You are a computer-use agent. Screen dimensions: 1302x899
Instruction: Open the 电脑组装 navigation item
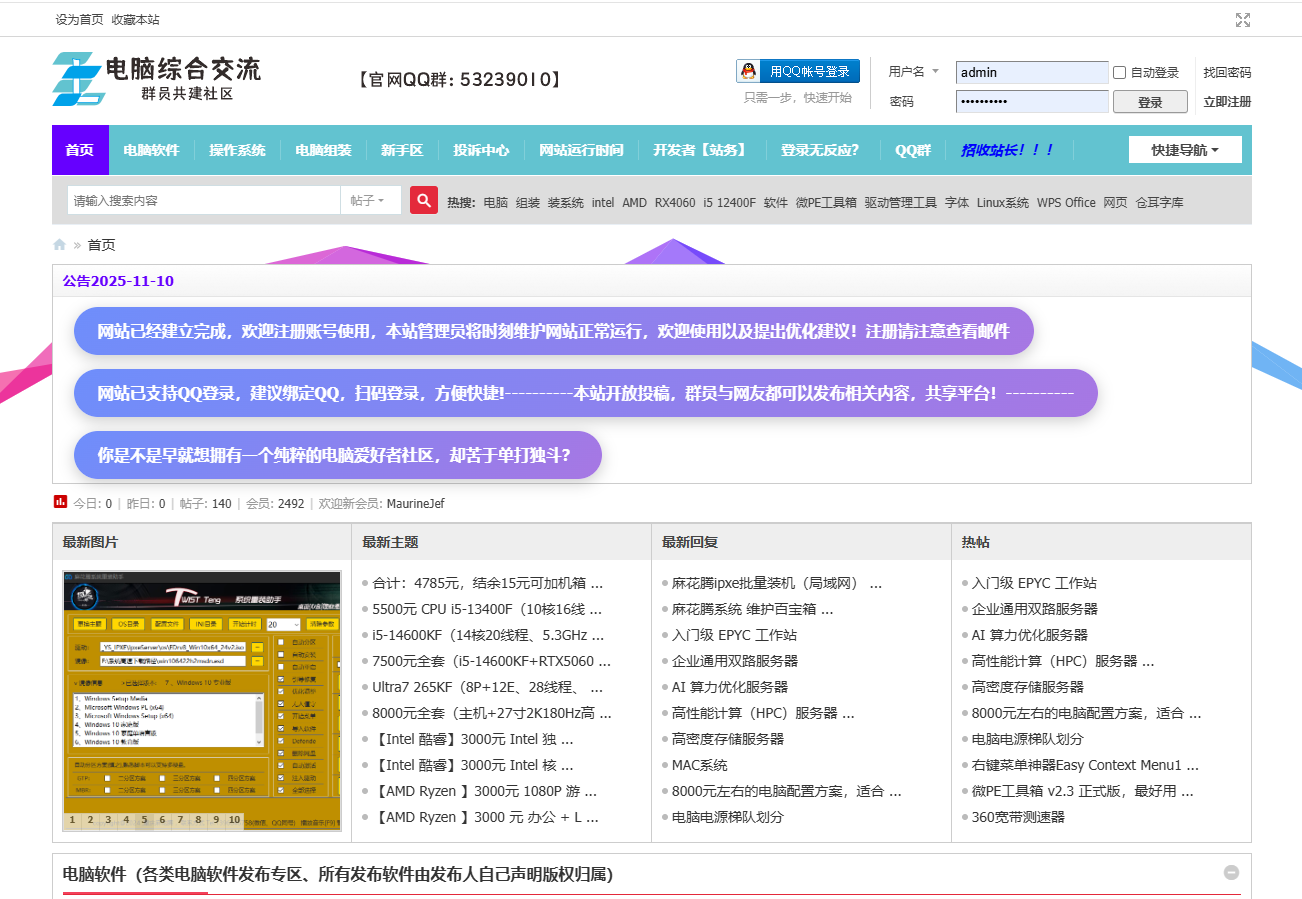323,150
